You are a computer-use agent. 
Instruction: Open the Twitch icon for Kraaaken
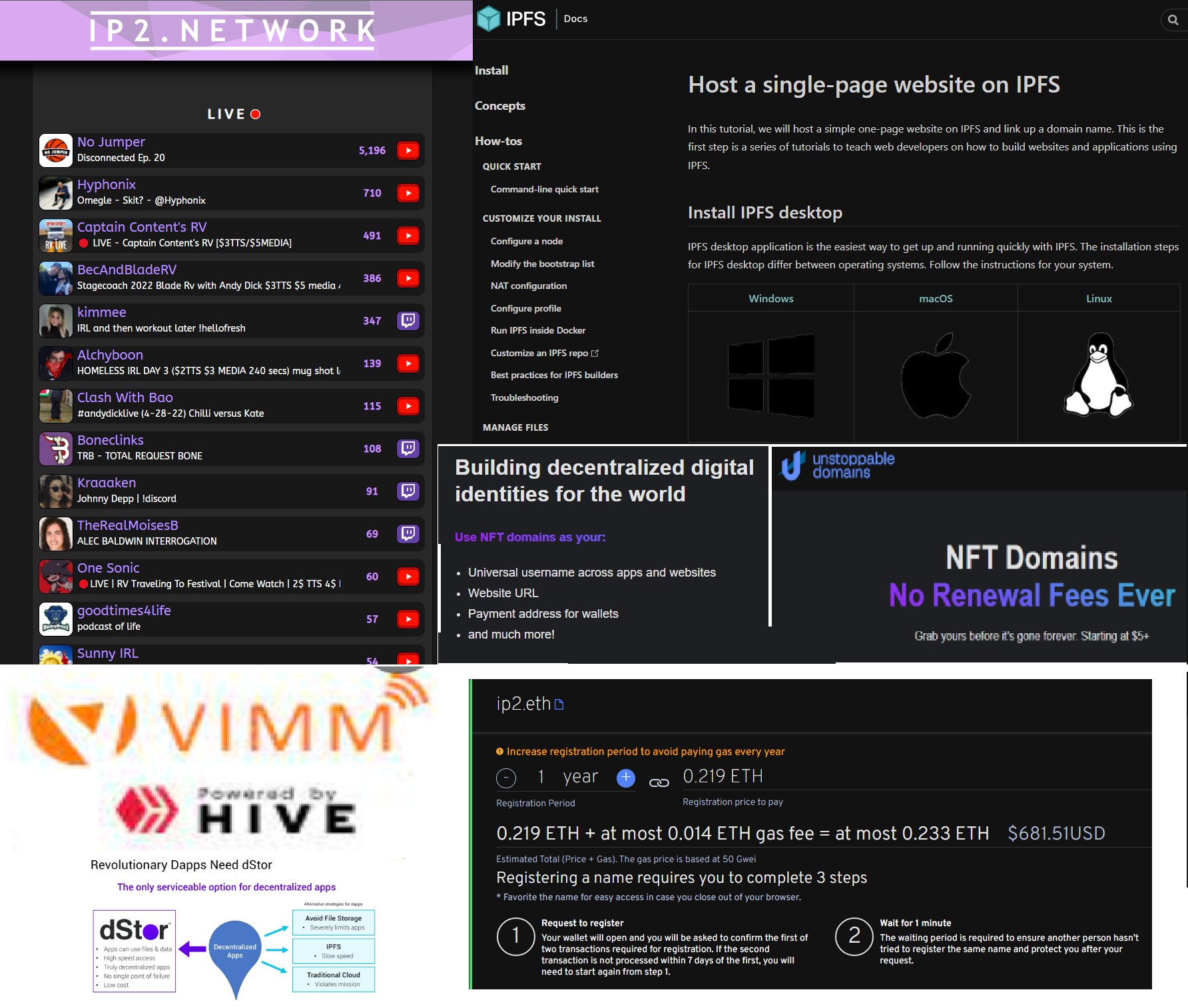coord(408,491)
